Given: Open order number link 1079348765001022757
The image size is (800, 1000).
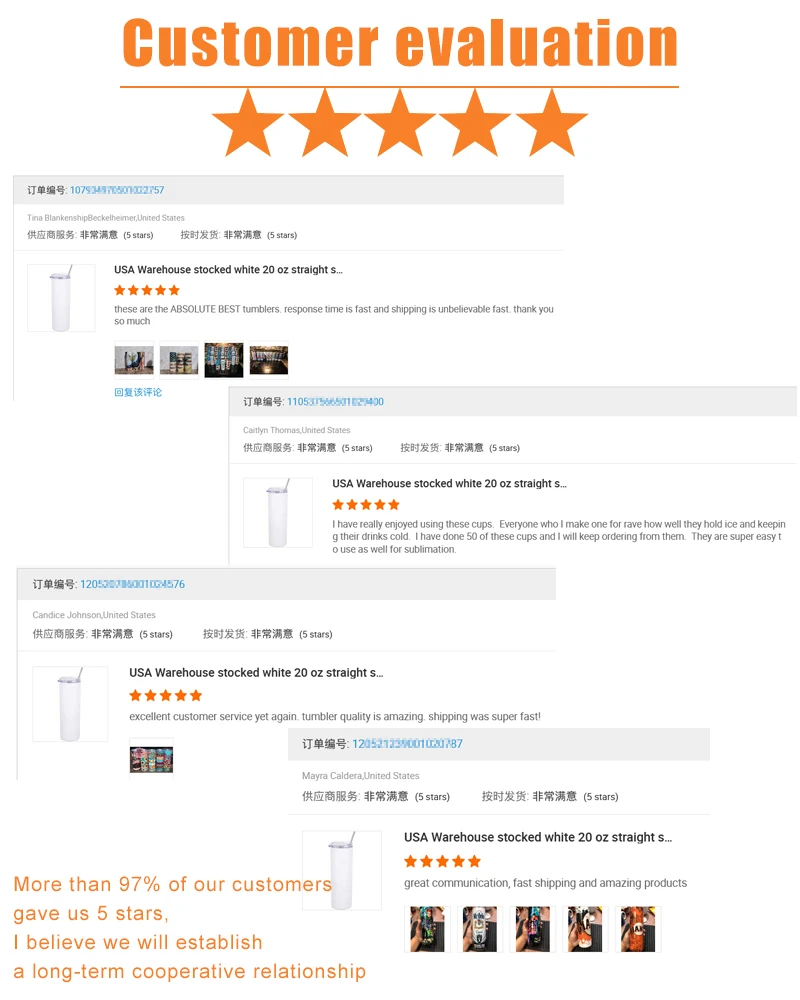Looking at the screenshot, I should point(117,190).
